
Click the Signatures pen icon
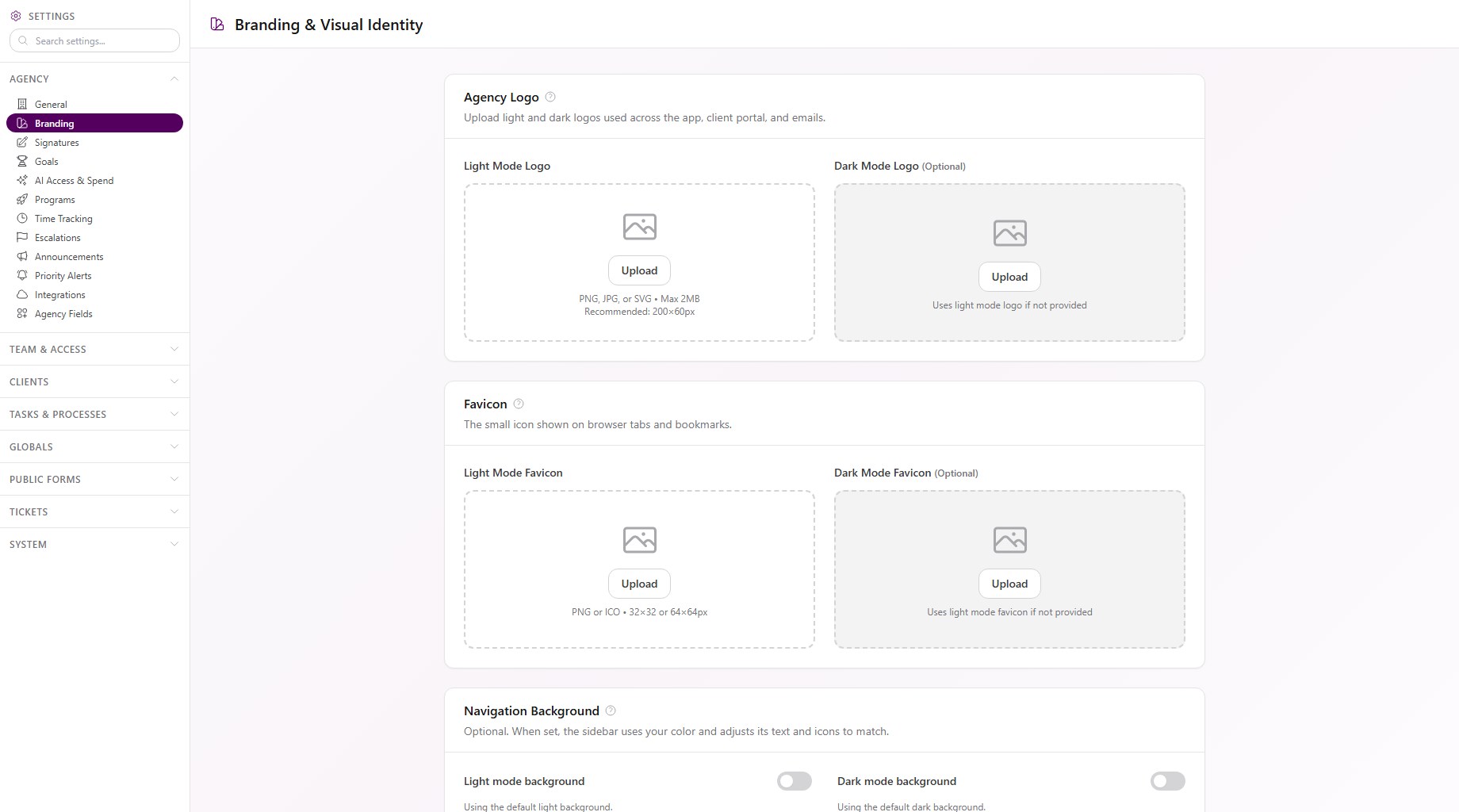(22, 142)
